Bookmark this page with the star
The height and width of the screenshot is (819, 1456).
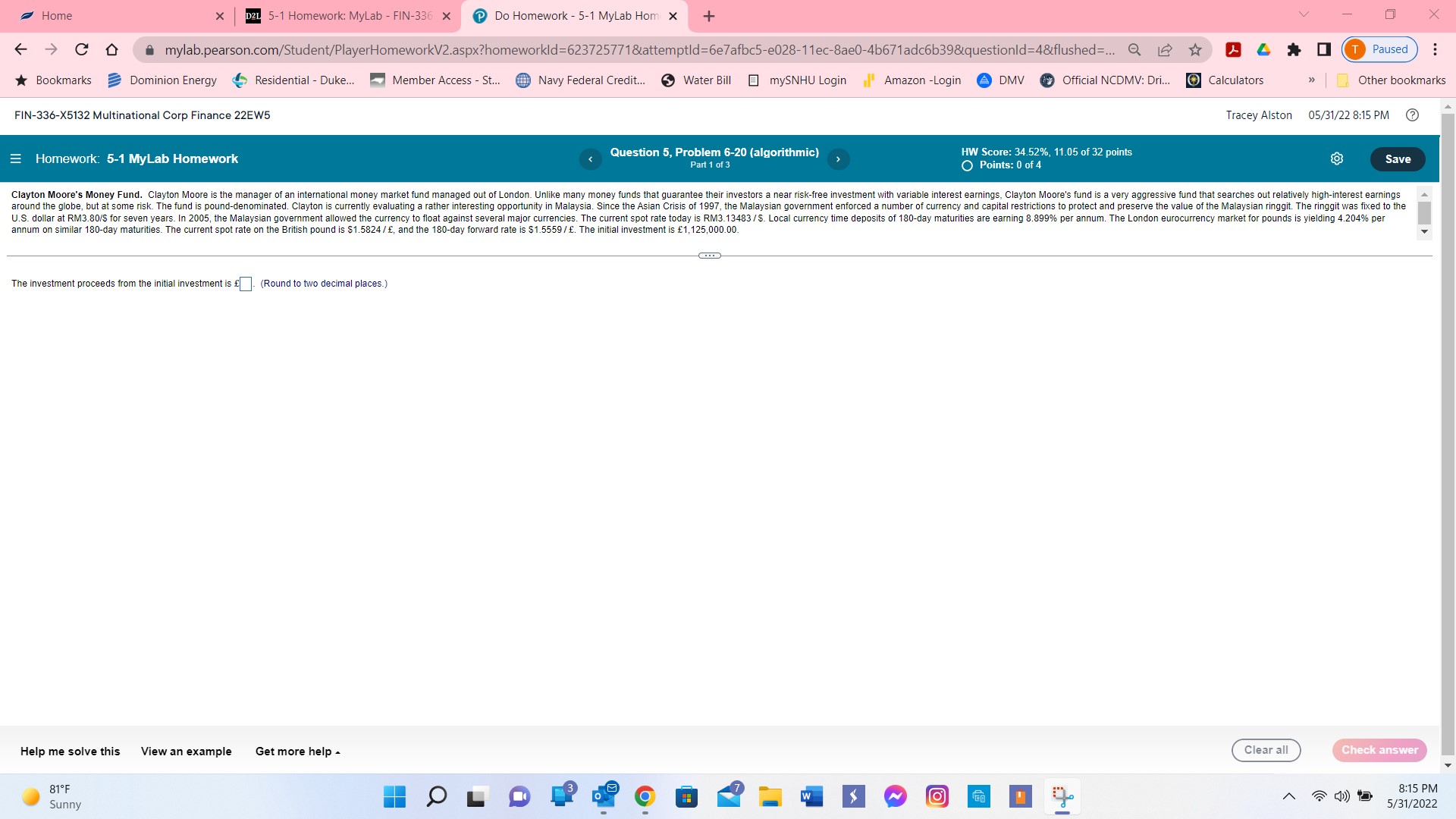[x=1195, y=50]
